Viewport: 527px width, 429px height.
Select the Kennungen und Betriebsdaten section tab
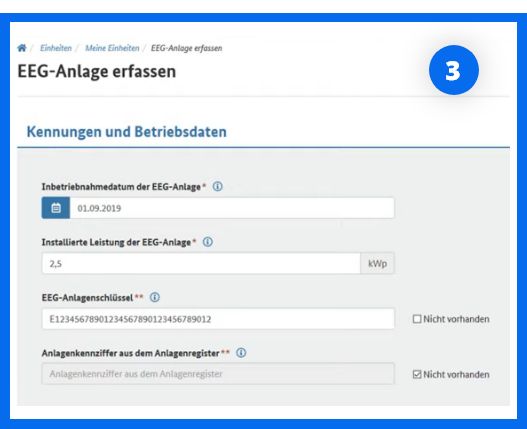[x=127, y=132]
